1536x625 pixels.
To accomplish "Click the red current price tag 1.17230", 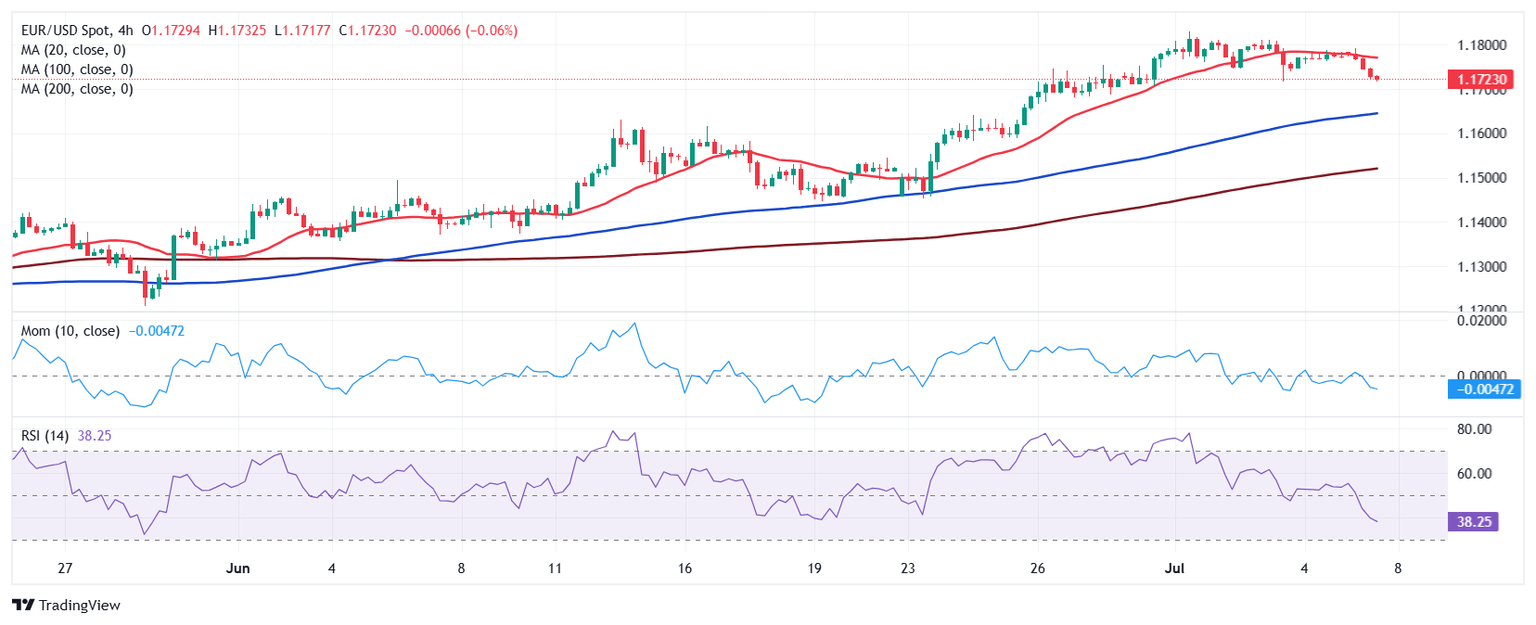I will tap(1474, 79).
